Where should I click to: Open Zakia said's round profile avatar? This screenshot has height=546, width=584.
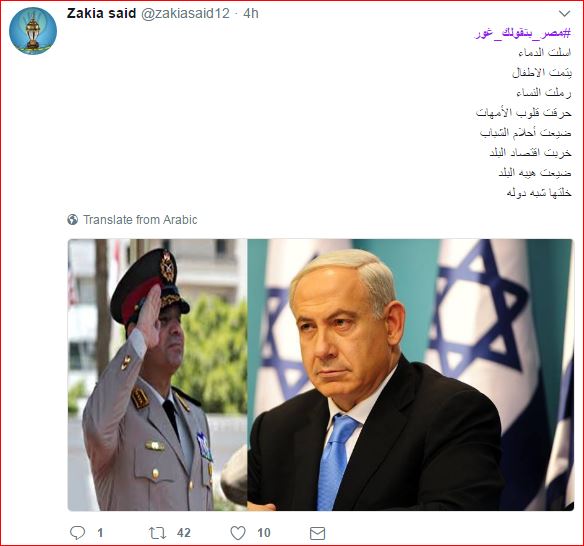point(33,31)
